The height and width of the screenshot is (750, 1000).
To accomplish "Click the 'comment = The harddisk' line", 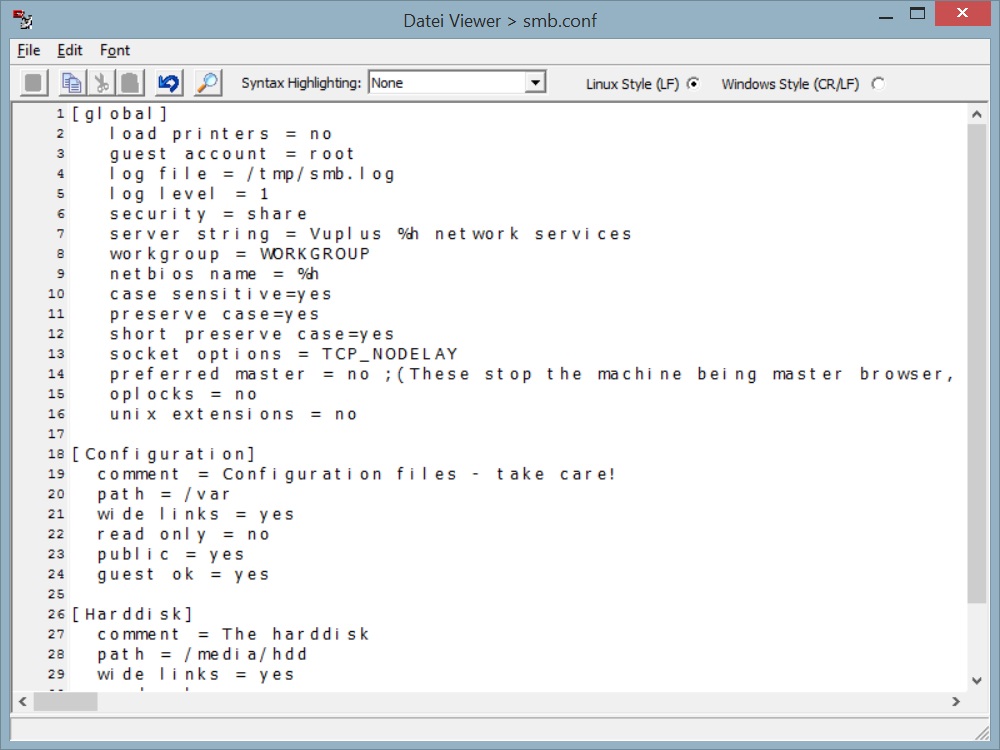I will click(233, 635).
